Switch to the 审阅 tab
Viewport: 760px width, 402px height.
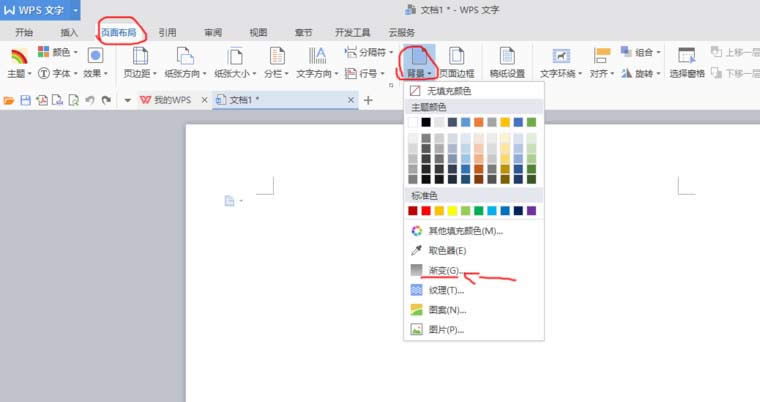pos(213,32)
